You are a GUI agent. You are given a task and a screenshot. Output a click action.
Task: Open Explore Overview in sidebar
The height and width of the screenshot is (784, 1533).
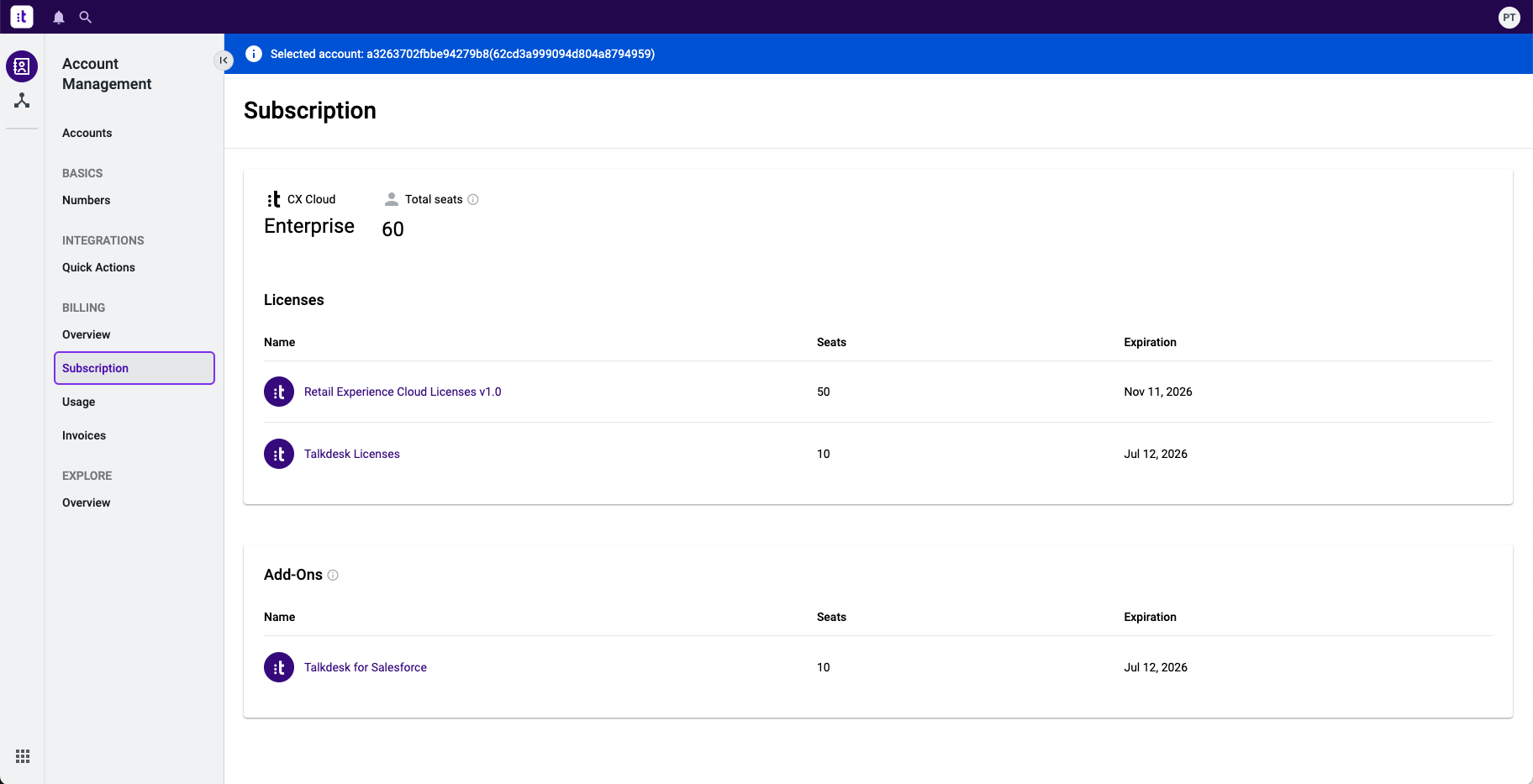coord(86,502)
